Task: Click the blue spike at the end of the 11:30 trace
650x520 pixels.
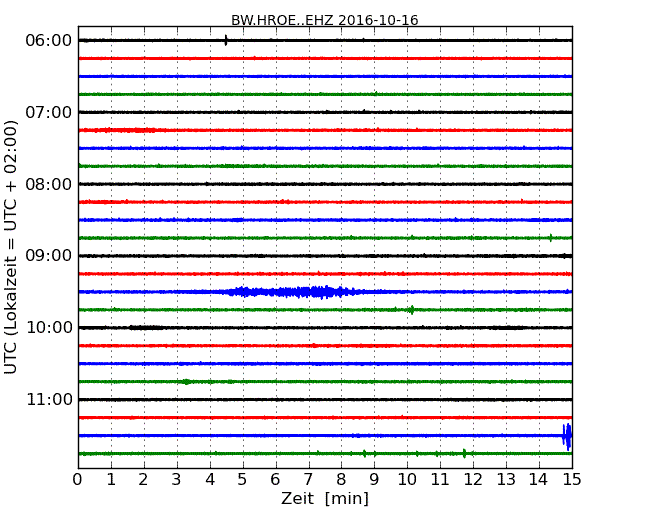Action: (x=567, y=436)
